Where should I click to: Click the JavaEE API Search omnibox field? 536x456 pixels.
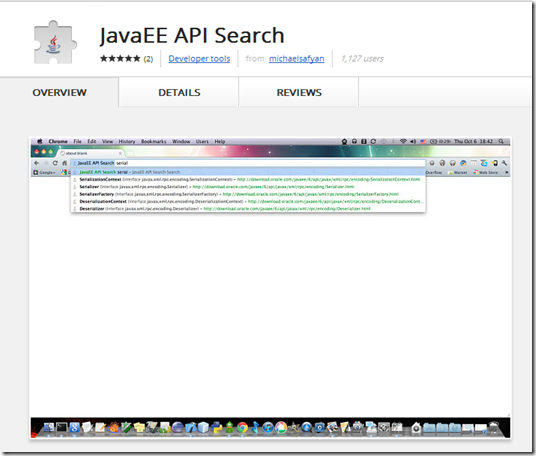click(x=249, y=163)
